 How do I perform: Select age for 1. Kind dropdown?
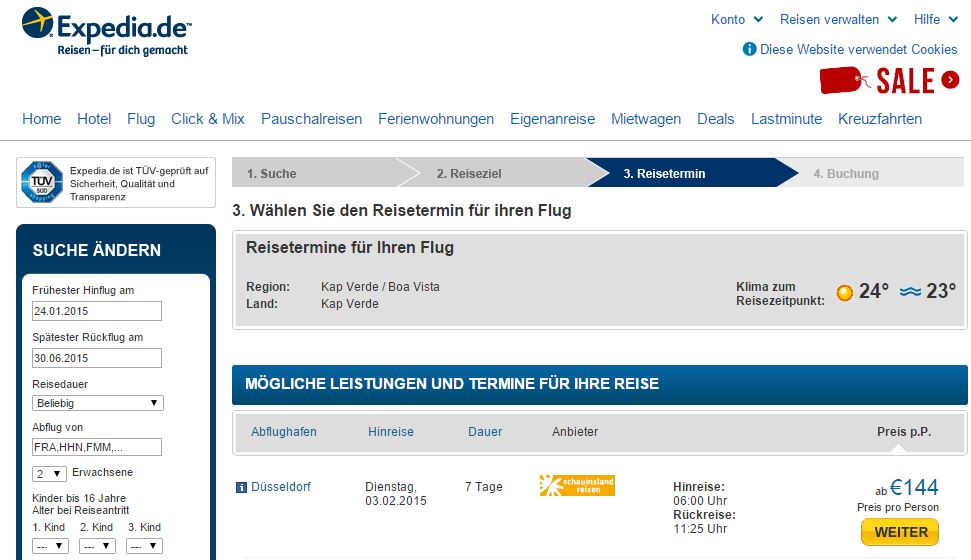(50, 546)
